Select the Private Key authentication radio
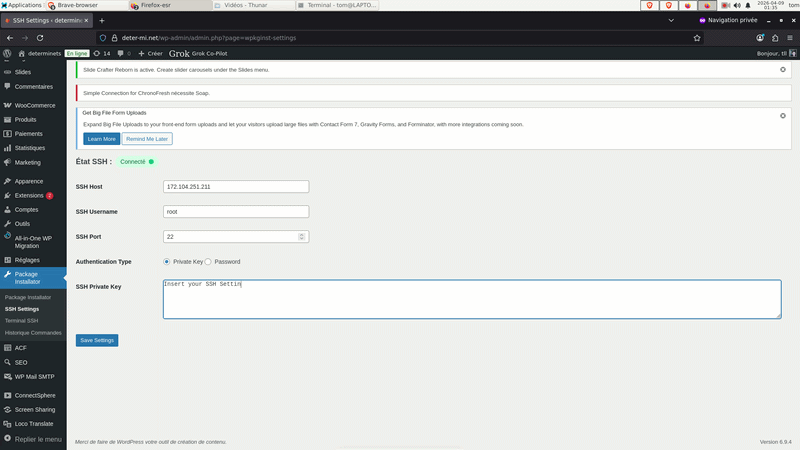Image resolution: width=800 pixels, height=450 pixels. tap(166, 262)
